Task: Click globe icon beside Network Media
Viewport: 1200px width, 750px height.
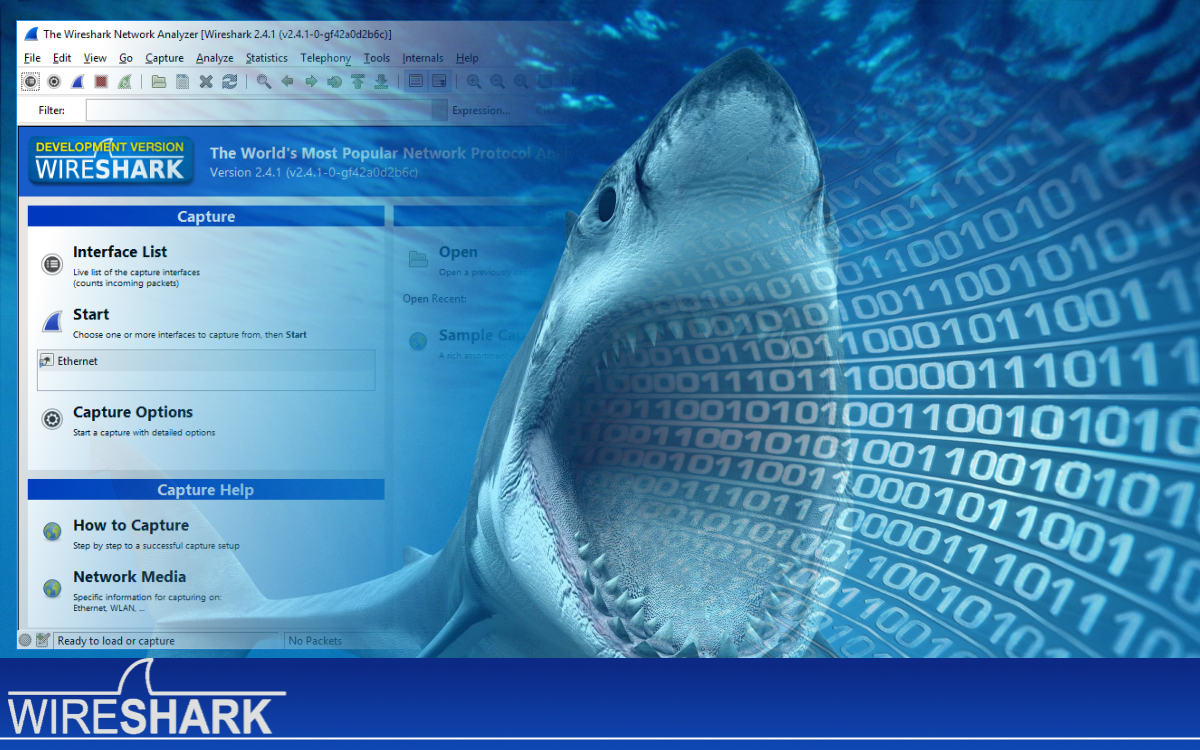Action: tap(52, 589)
